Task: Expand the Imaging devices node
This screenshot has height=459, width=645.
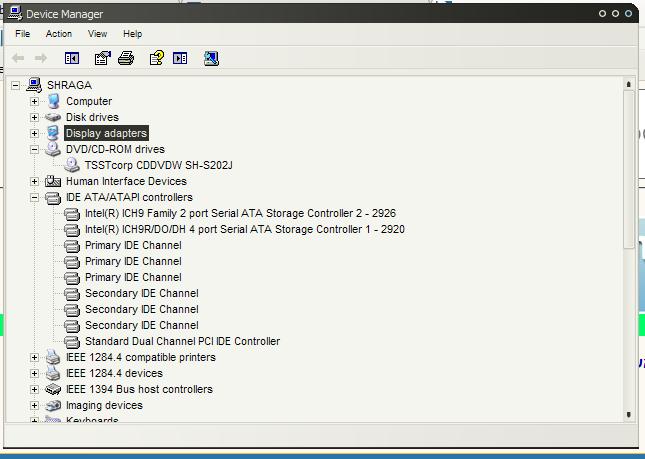Action: [35, 405]
